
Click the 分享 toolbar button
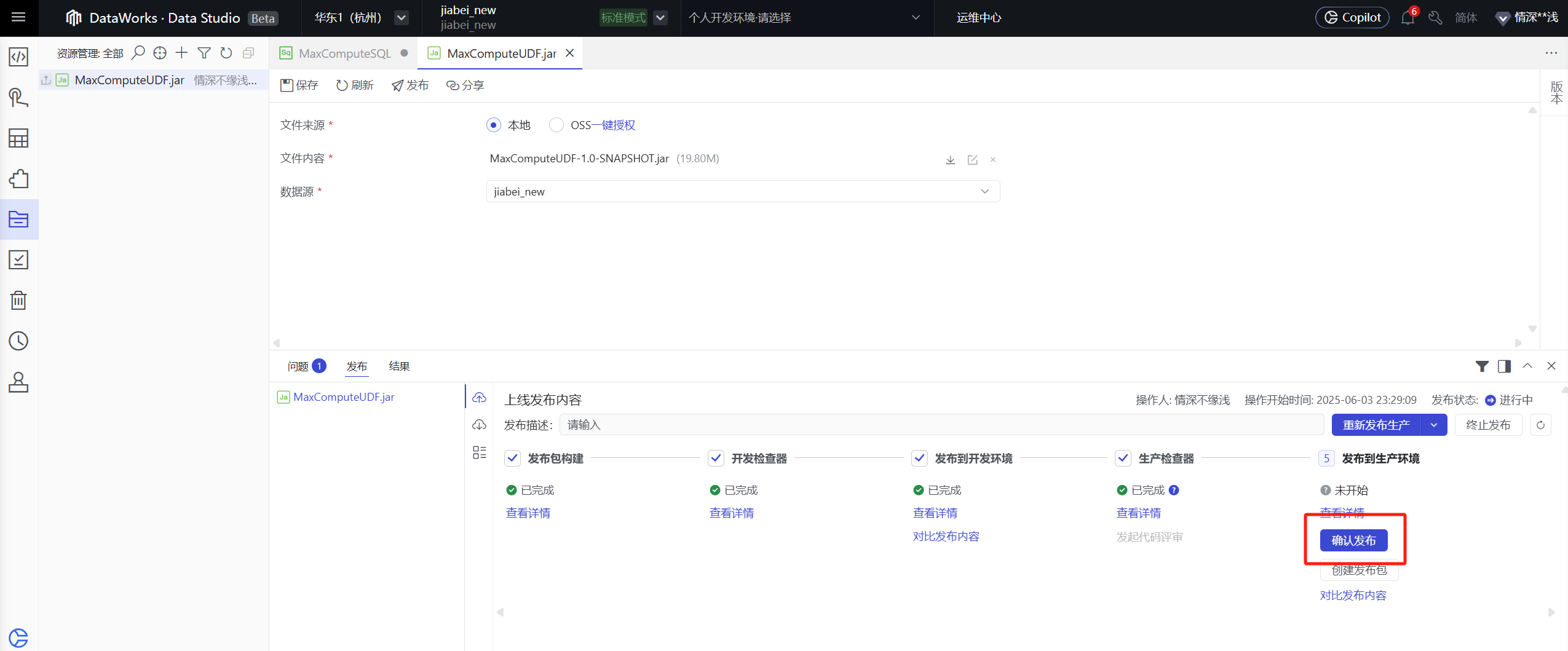click(x=465, y=85)
